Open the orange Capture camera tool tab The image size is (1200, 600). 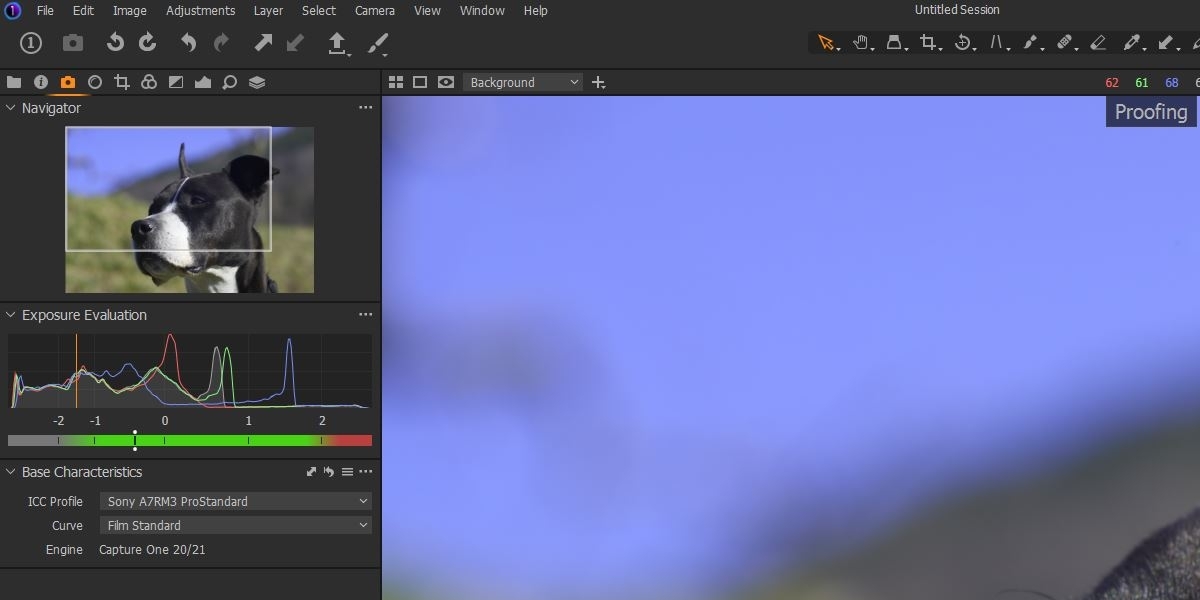pyautogui.click(x=68, y=82)
